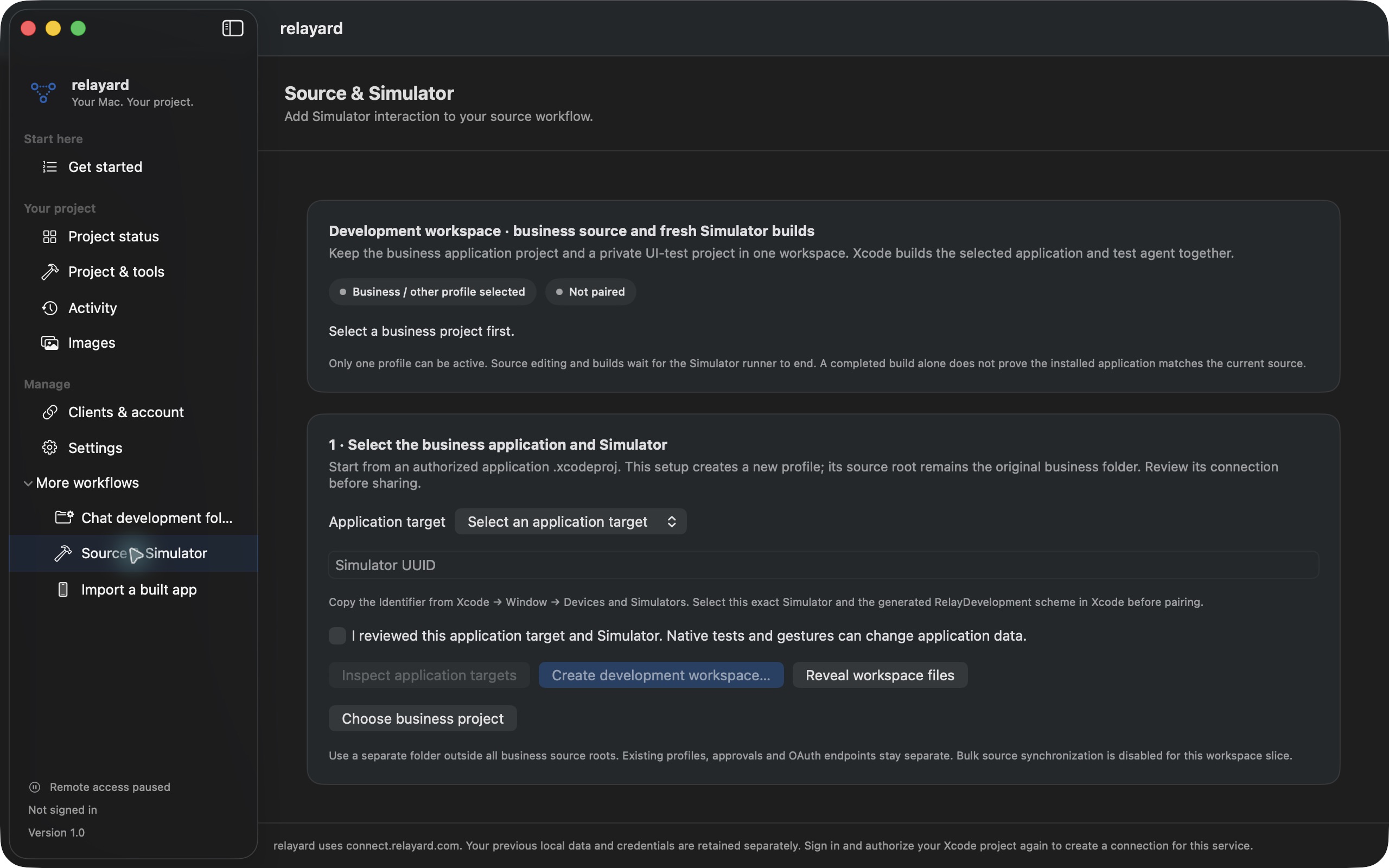This screenshot has height=868, width=1389.
Task: Click the Source & Simulator hammer icon
Action: pyautogui.click(x=62, y=553)
